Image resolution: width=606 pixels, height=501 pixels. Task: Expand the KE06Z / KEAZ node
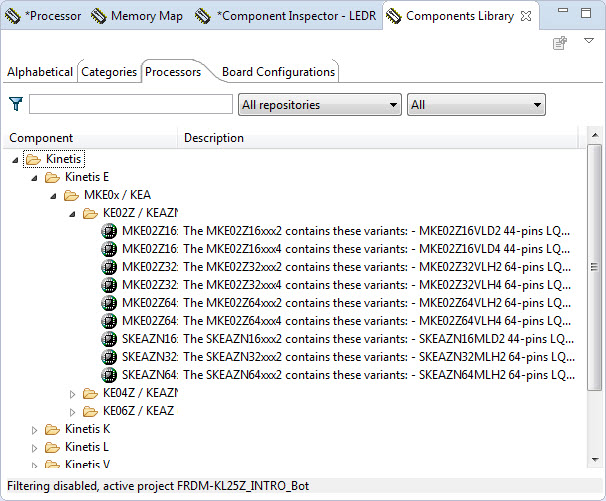(x=72, y=412)
